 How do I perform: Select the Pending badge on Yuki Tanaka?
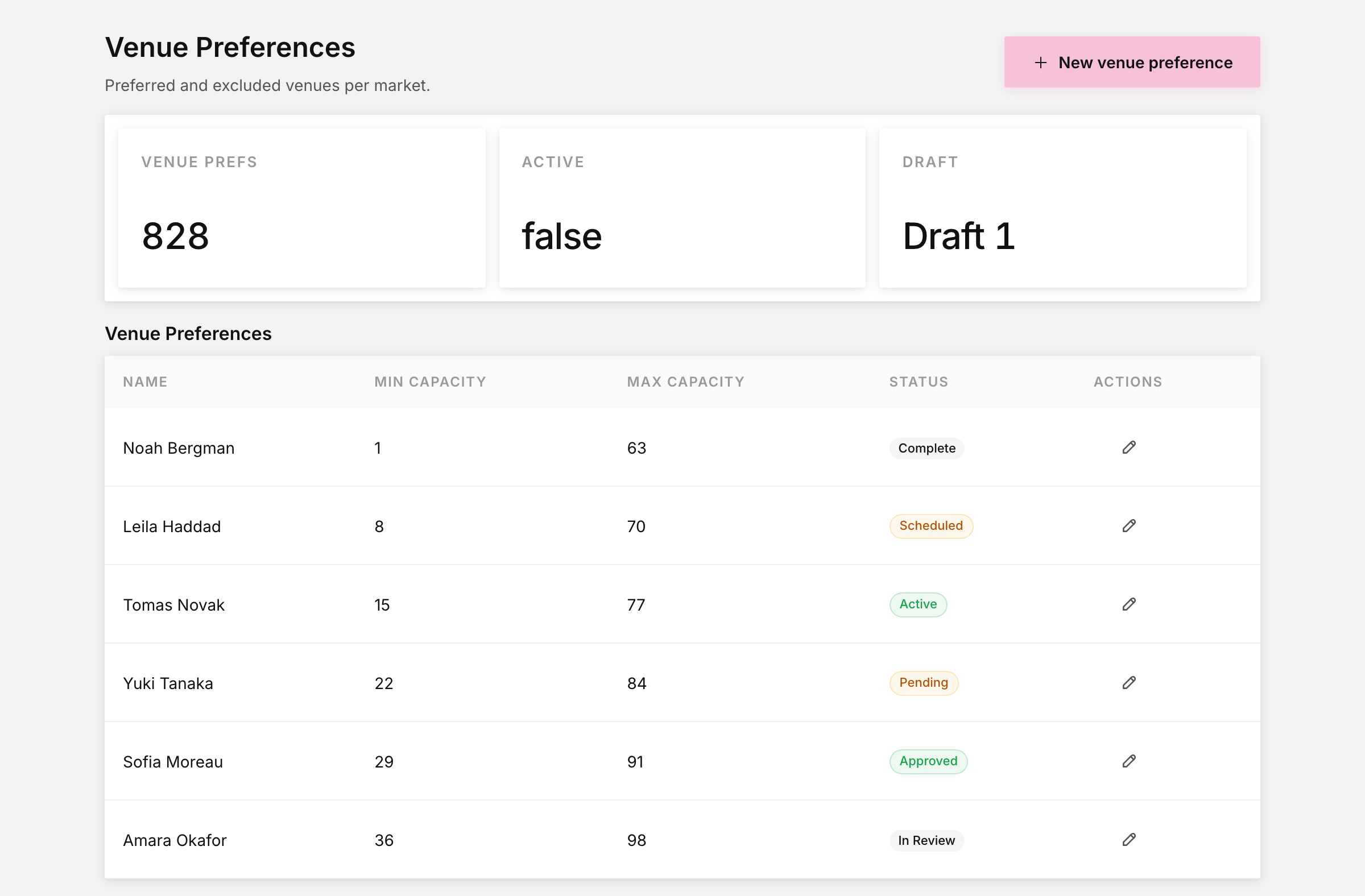pyautogui.click(x=924, y=683)
